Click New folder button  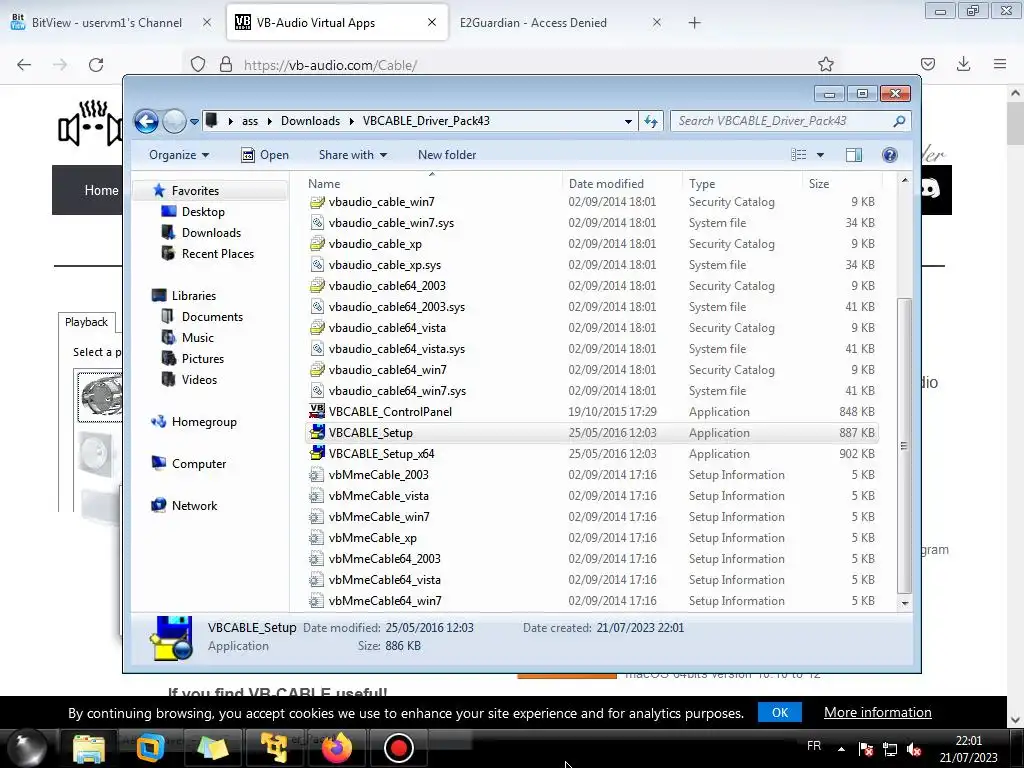pos(447,155)
